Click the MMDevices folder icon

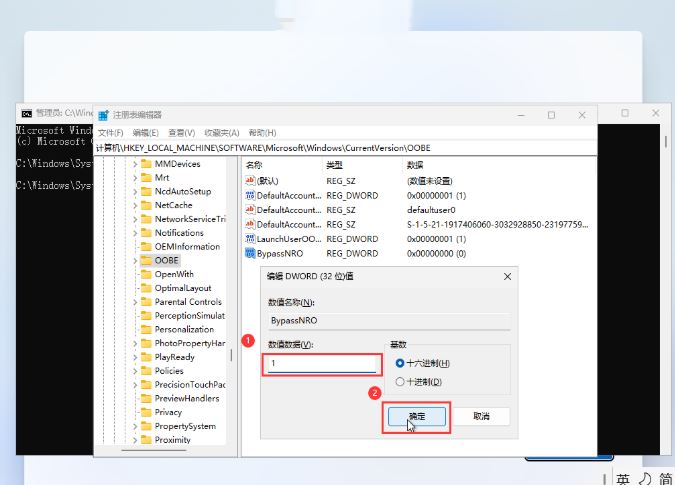(145, 163)
